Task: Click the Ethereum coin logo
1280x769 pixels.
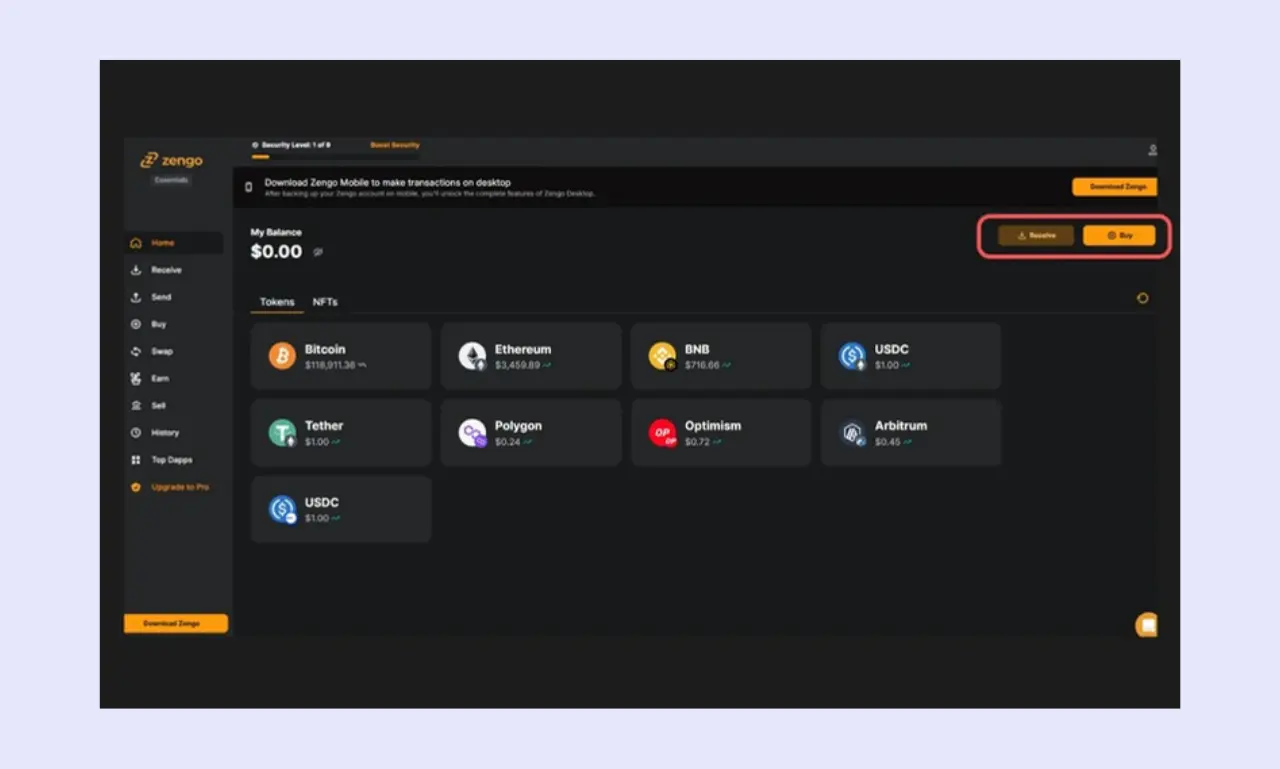Action: 472,355
